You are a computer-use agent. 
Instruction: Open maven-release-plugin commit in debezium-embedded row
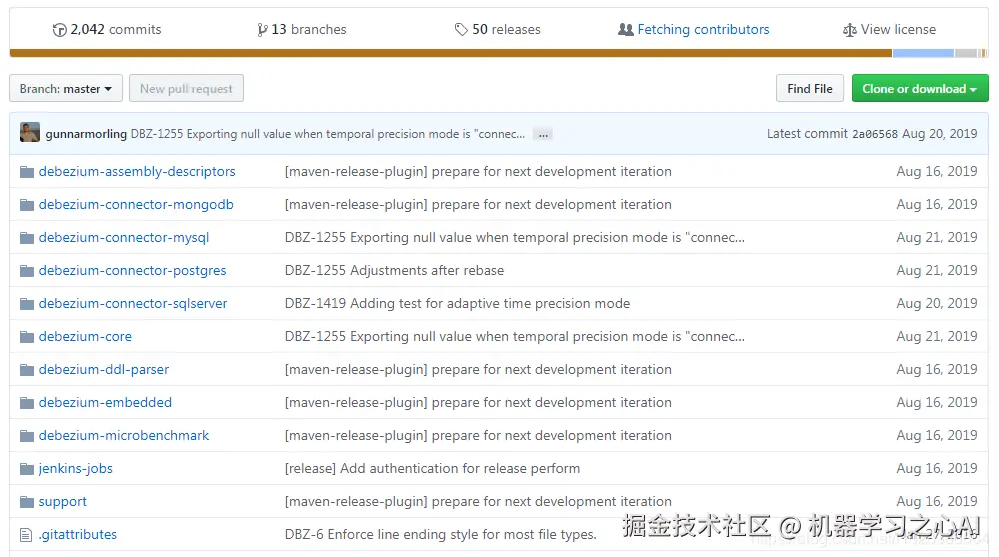pos(478,403)
